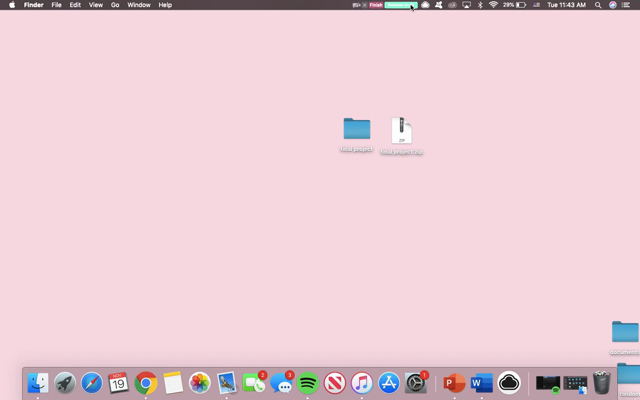Click the Resume button in menu bar

click(x=399, y=5)
